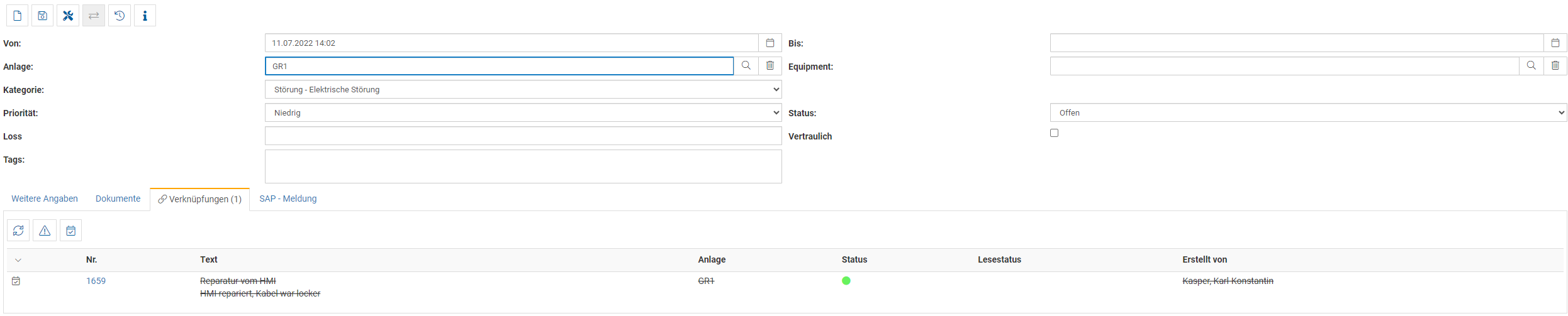Open the history clock icon
The height and width of the screenshot is (316, 1568).
click(x=120, y=16)
